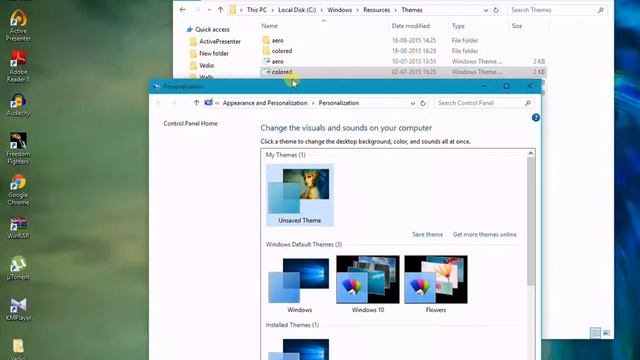The width and height of the screenshot is (640, 360).
Task: Sort files by Name column header
Action: pos(269,26)
